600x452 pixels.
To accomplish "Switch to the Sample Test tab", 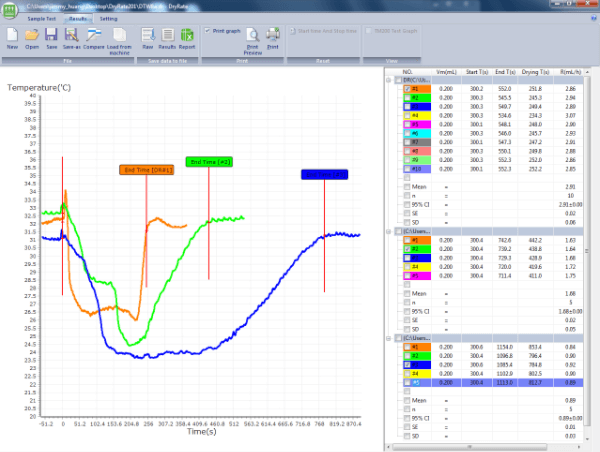I will tap(41, 19).
